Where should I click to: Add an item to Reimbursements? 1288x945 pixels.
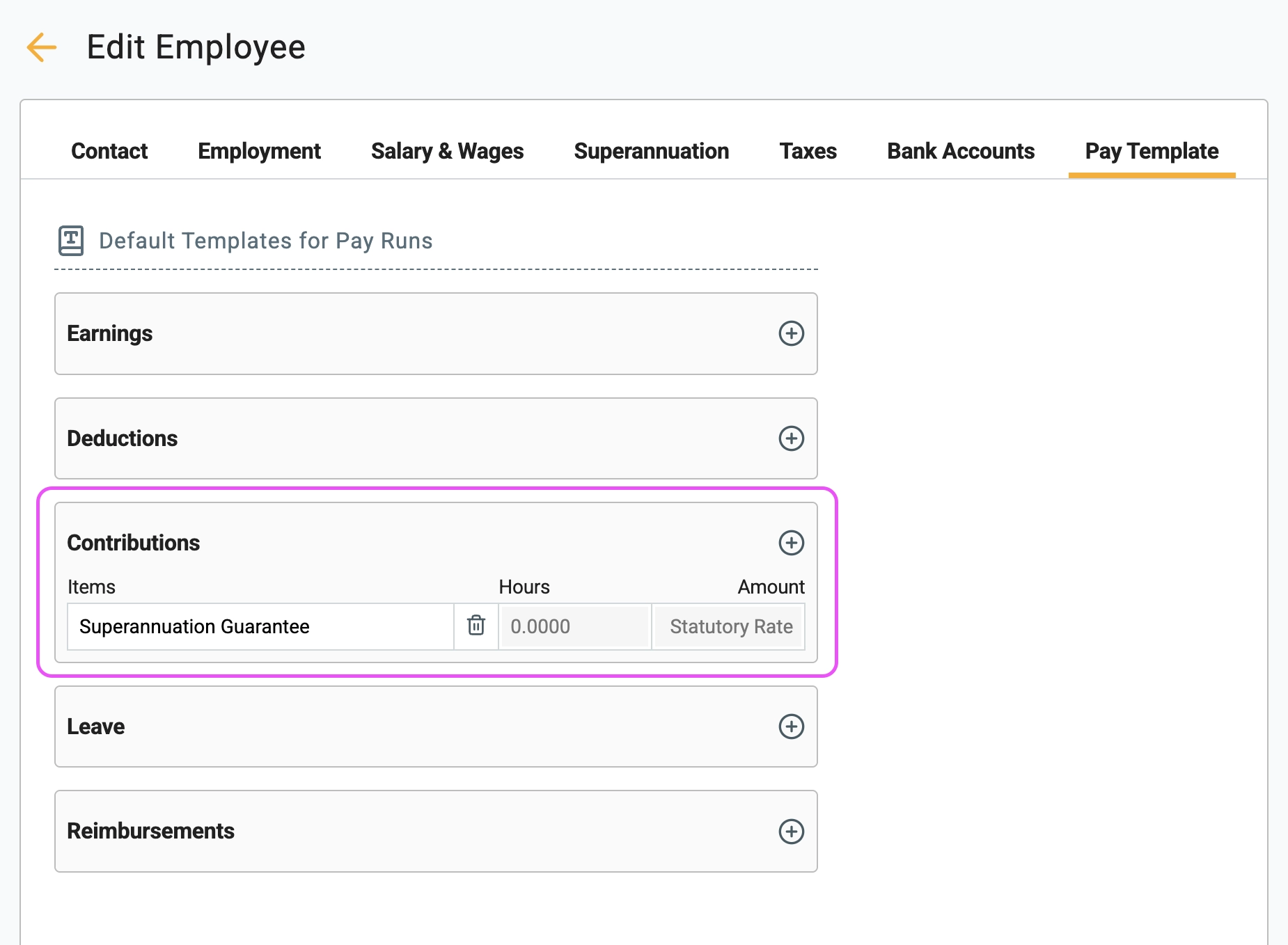[x=791, y=832]
